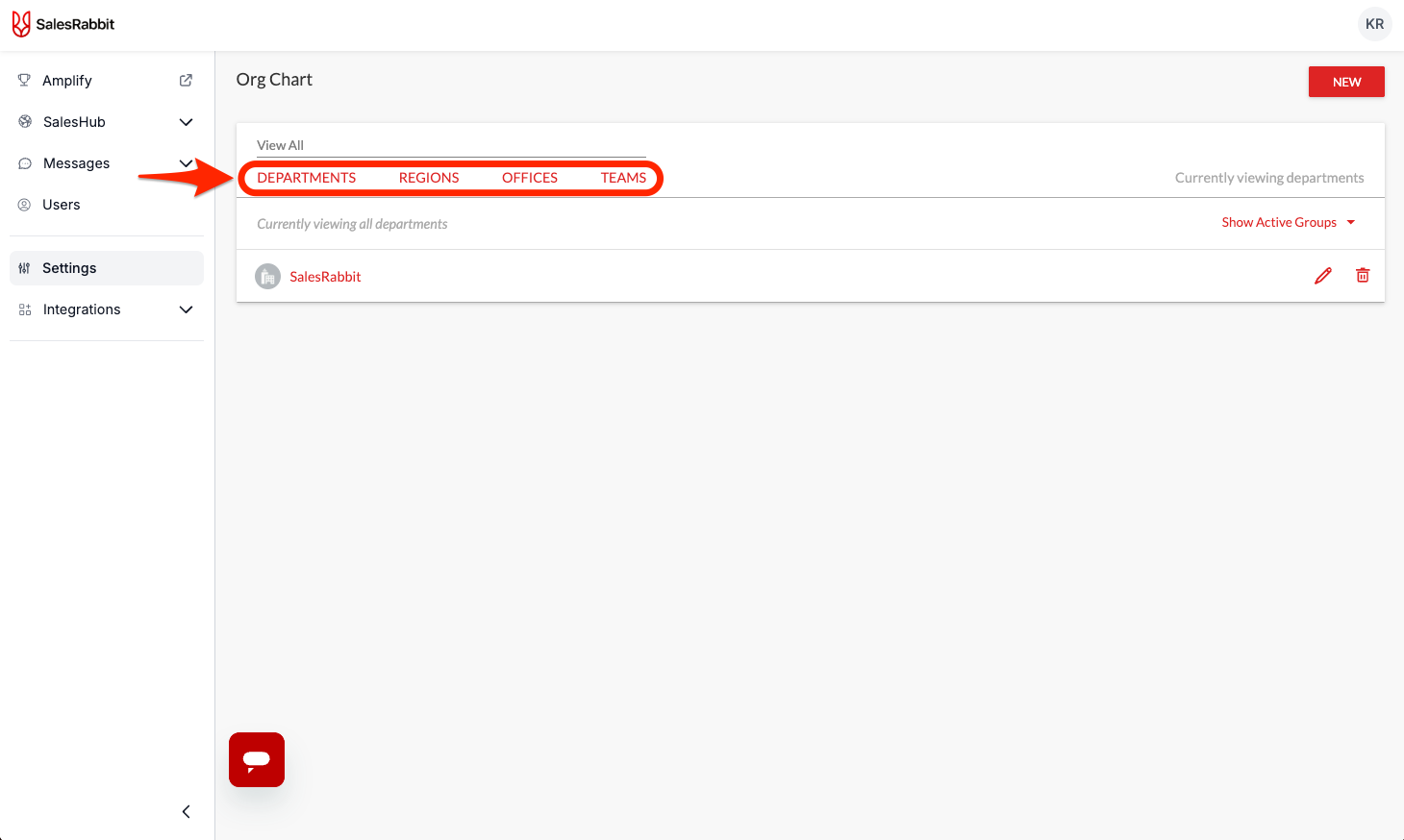The image size is (1404, 840).
Task: Select the Teams tab
Action: point(623,178)
